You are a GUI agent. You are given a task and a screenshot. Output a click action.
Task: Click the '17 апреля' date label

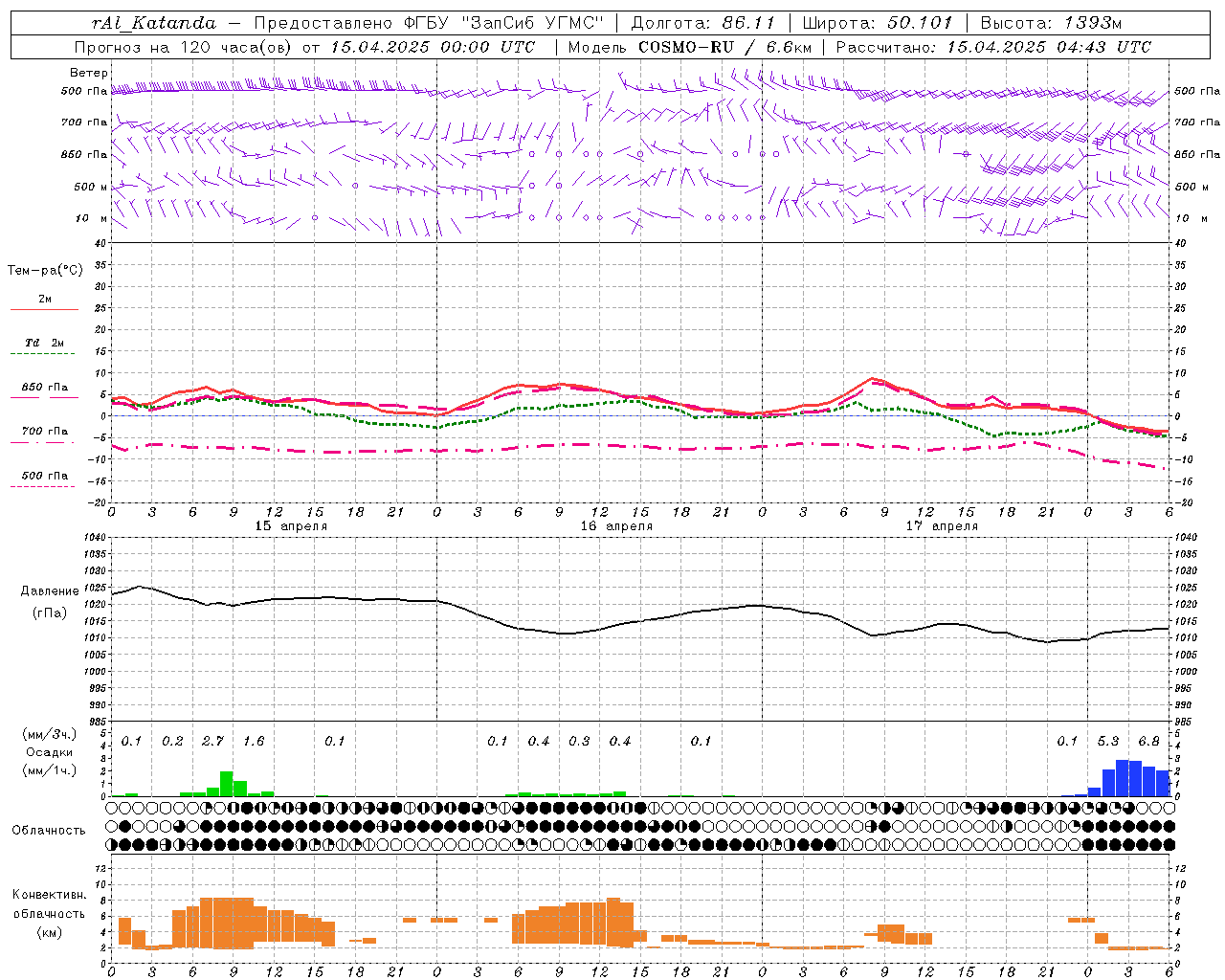(x=942, y=526)
